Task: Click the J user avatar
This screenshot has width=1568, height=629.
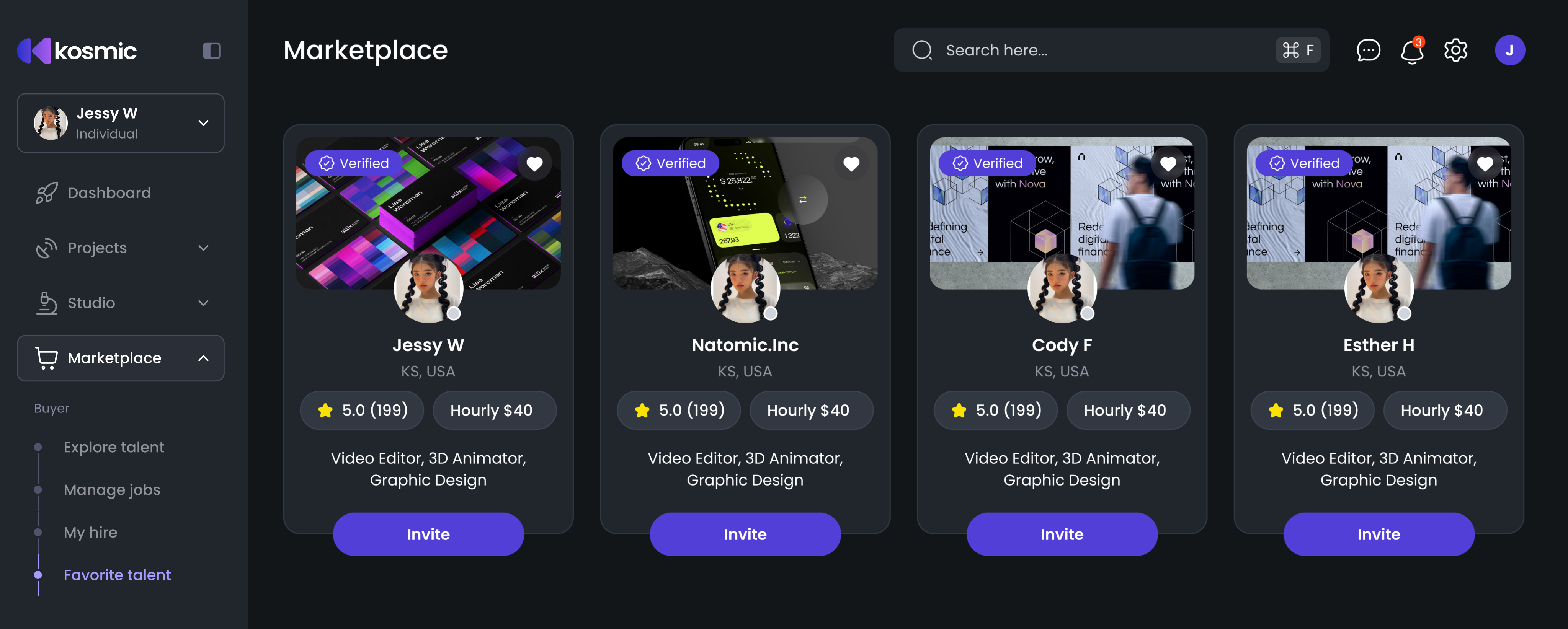Action: [1509, 50]
